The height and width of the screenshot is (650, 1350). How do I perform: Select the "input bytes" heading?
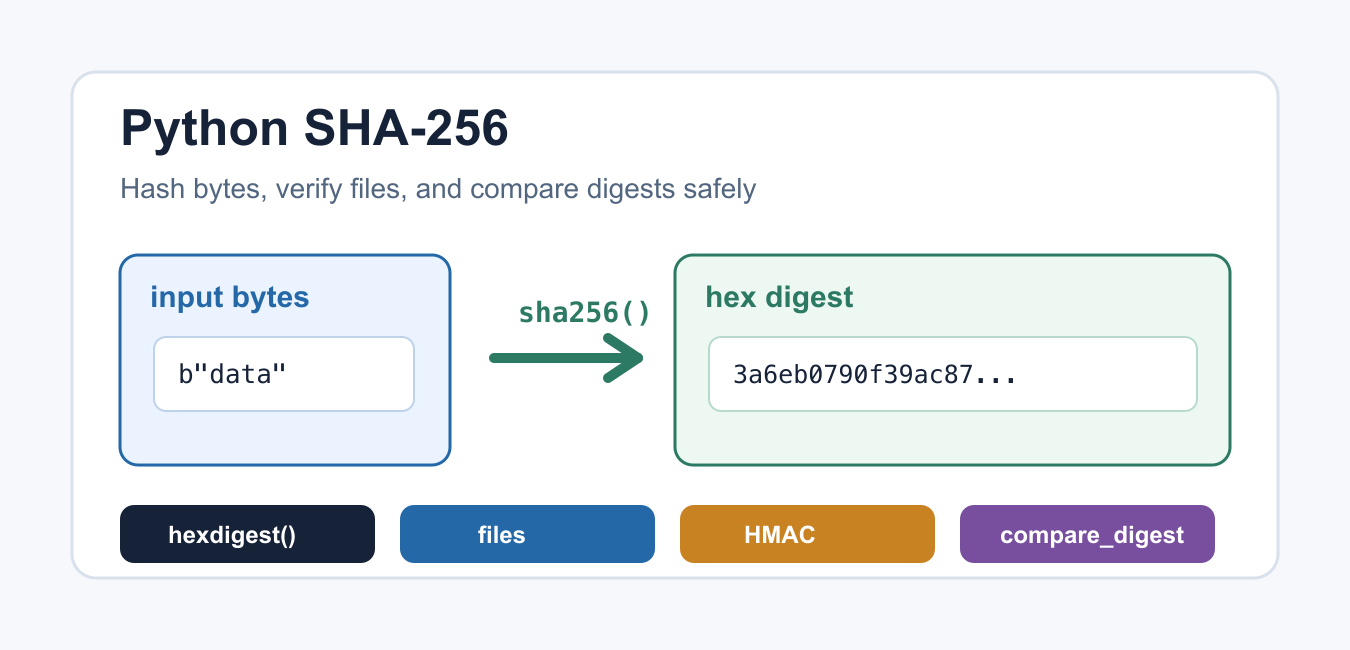tap(230, 297)
